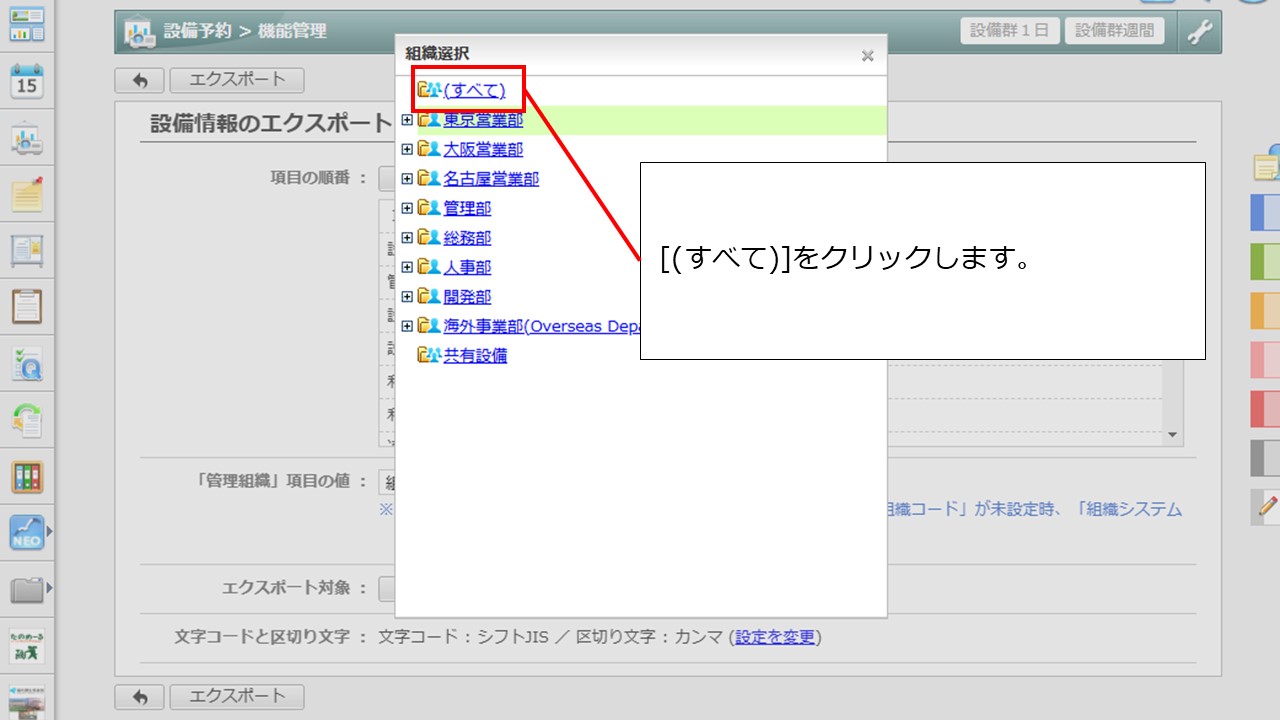Open the circular arrows document sidebar icon
The width and height of the screenshot is (1280, 720).
(27, 420)
